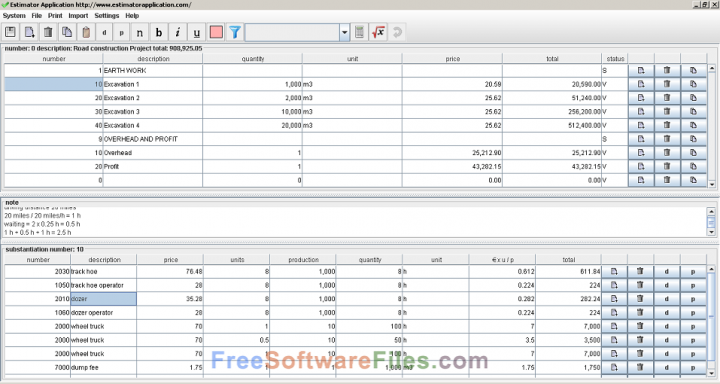
Task: Click the '512,400.00' total cell
Action: click(552, 125)
